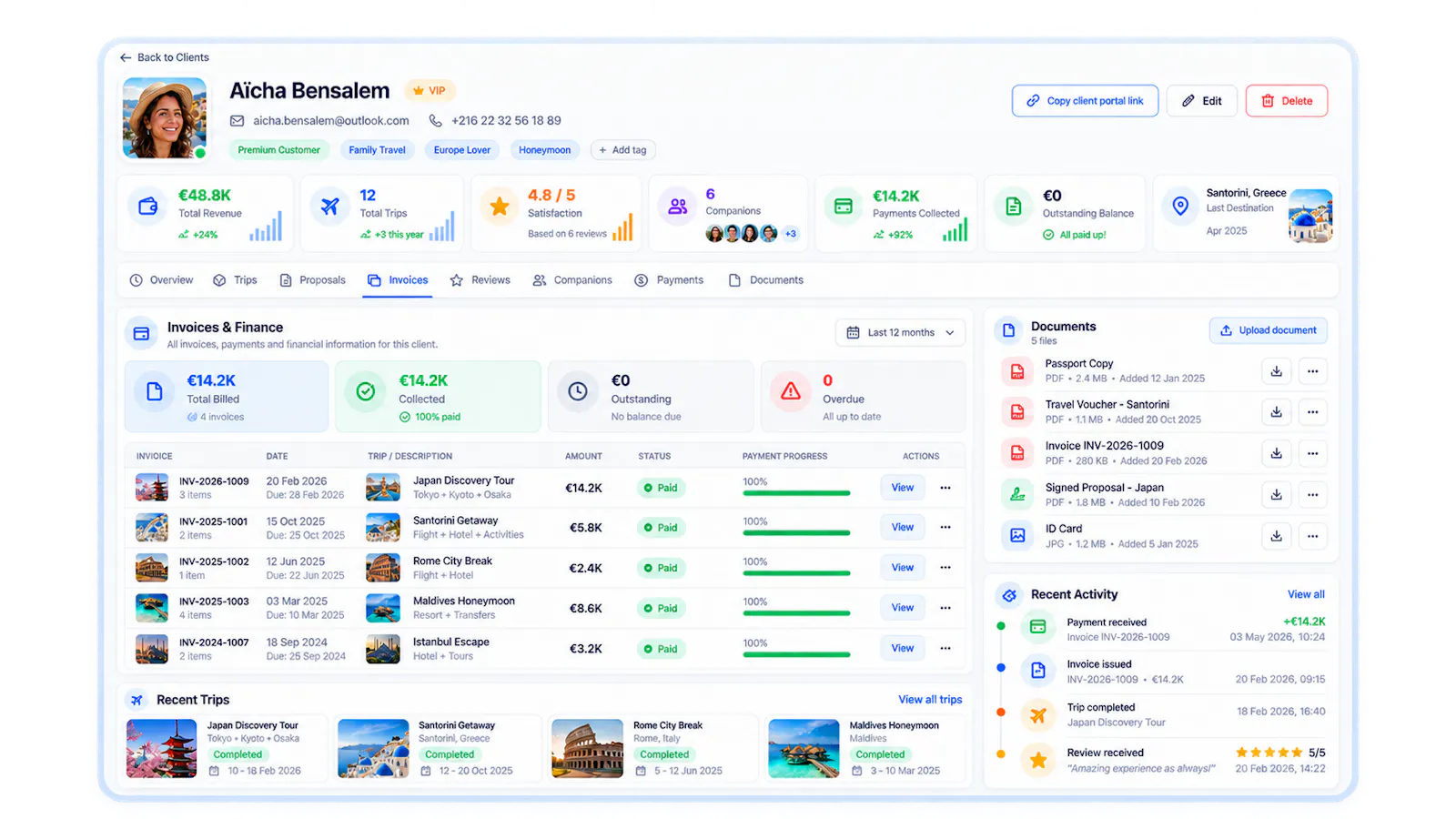The image size is (1456, 819).
Task: Open more actions for invoice INV-2024-1007
Action: click(945, 648)
